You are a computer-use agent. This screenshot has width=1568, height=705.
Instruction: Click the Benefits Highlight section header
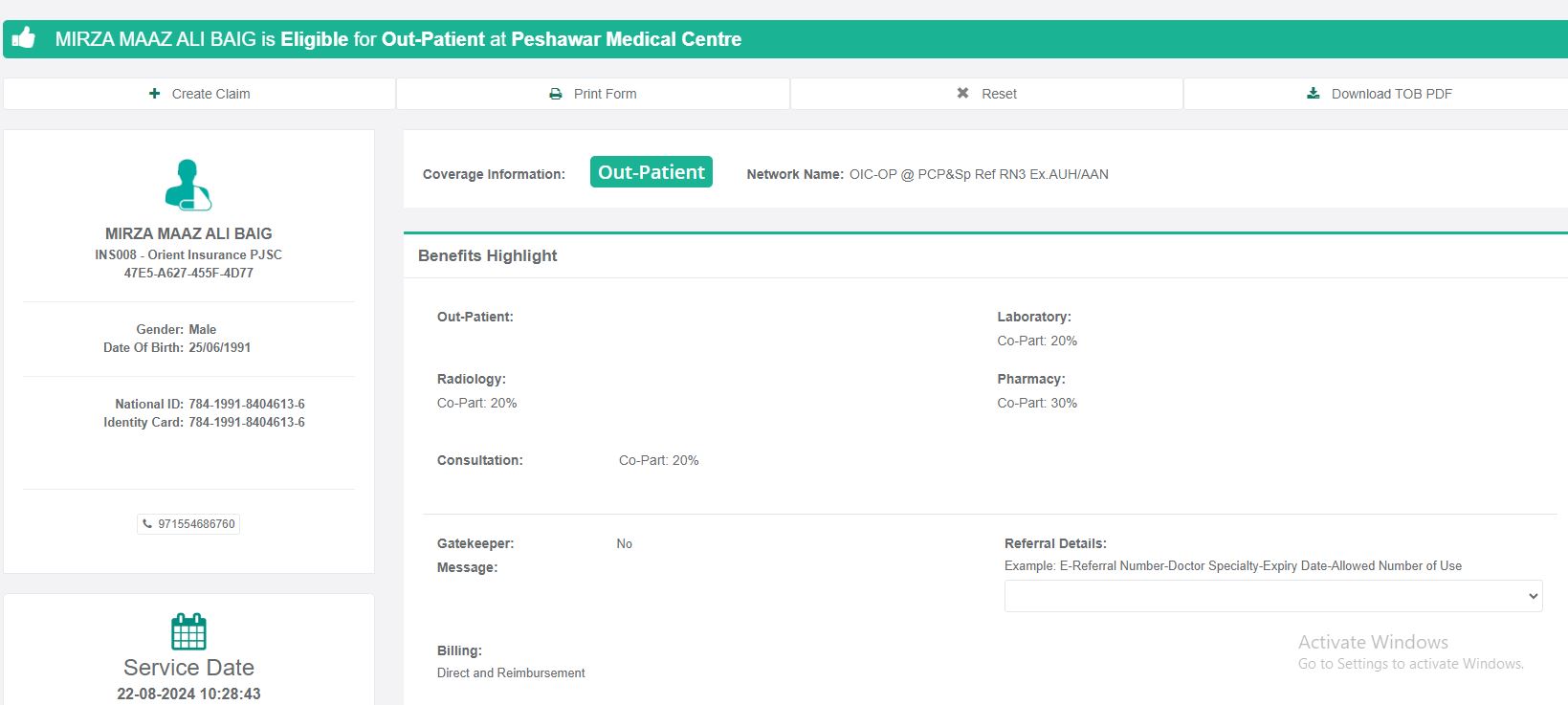pos(488,255)
